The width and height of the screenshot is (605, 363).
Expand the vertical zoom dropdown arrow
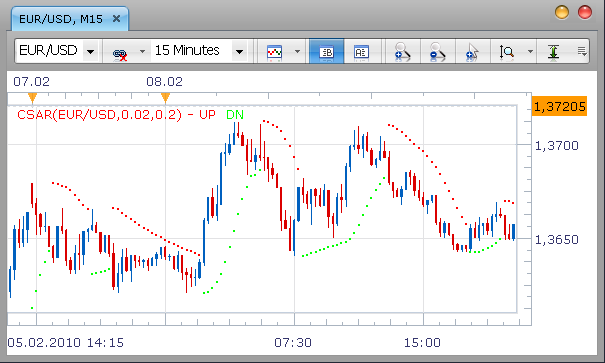530,51
